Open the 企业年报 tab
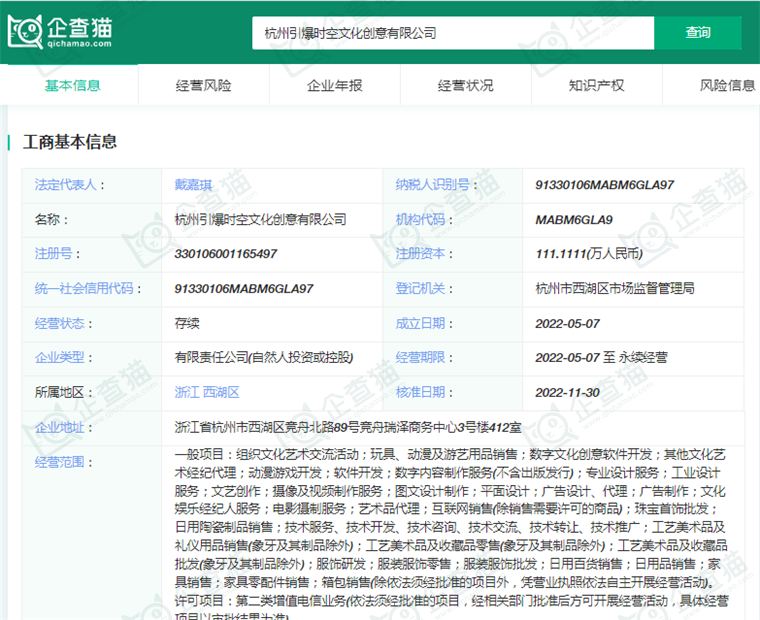760x620 pixels. pos(334,85)
